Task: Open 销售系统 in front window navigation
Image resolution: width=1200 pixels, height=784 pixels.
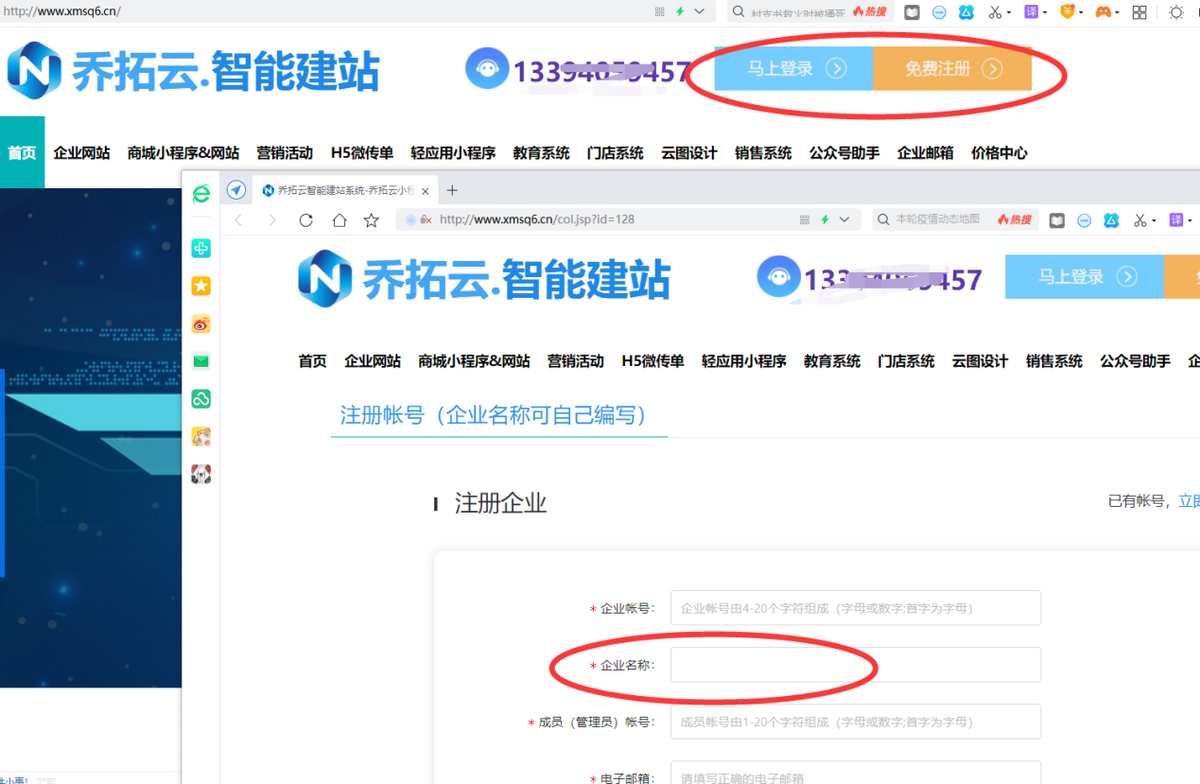Action: point(1054,361)
